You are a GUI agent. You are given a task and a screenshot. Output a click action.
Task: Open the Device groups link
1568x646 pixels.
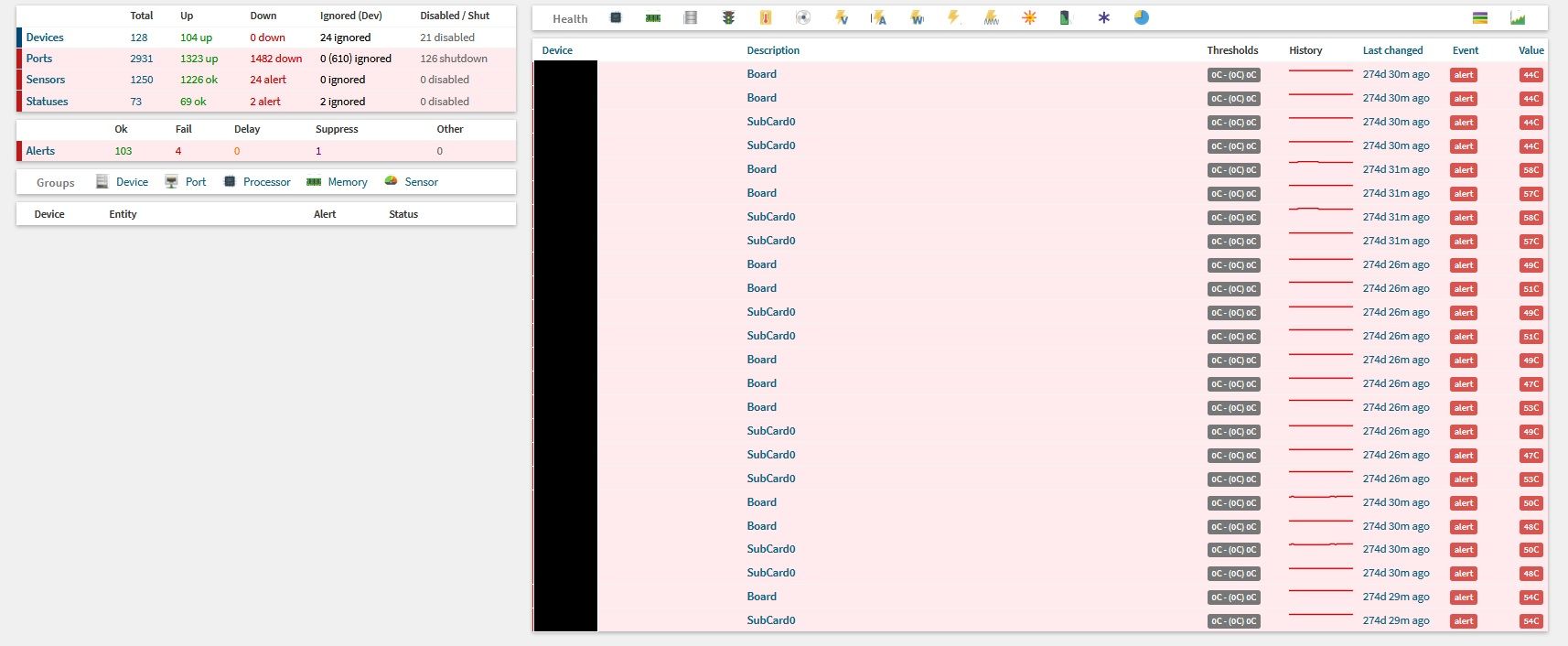click(x=132, y=182)
